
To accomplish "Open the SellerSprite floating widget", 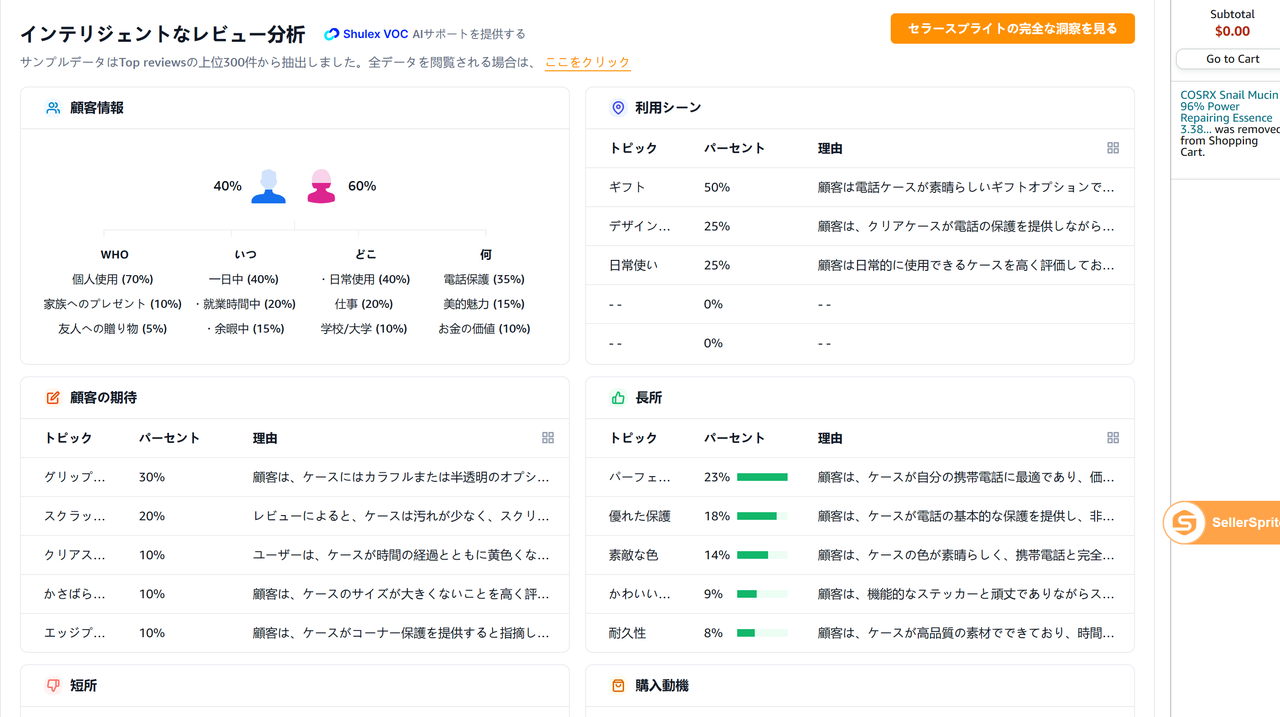I will coord(1221,522).
